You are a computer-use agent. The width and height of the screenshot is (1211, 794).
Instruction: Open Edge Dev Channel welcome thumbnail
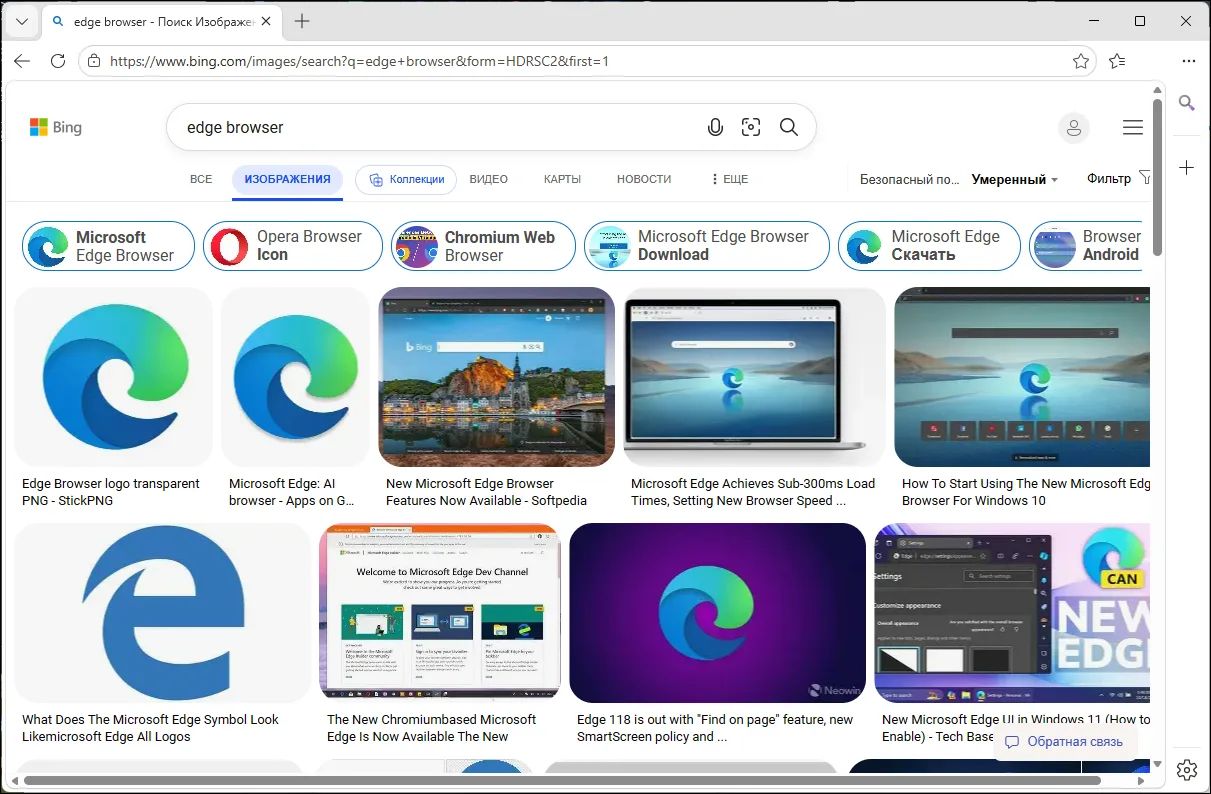point(440,613)
